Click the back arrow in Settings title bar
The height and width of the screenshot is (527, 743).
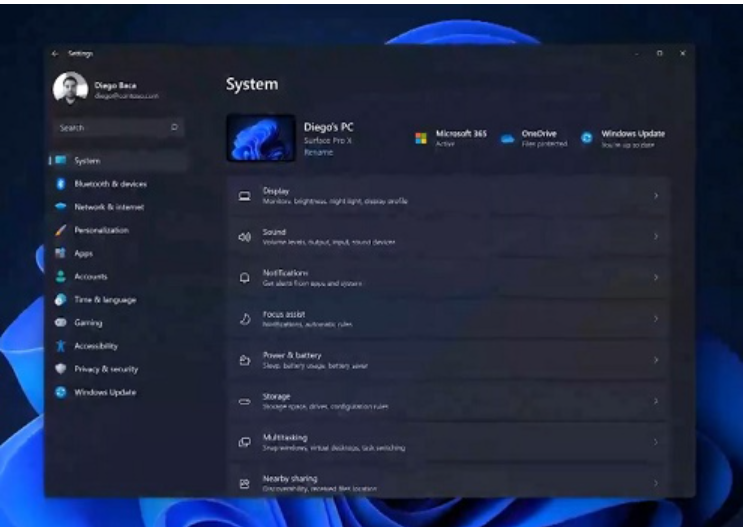pos(55,54)
